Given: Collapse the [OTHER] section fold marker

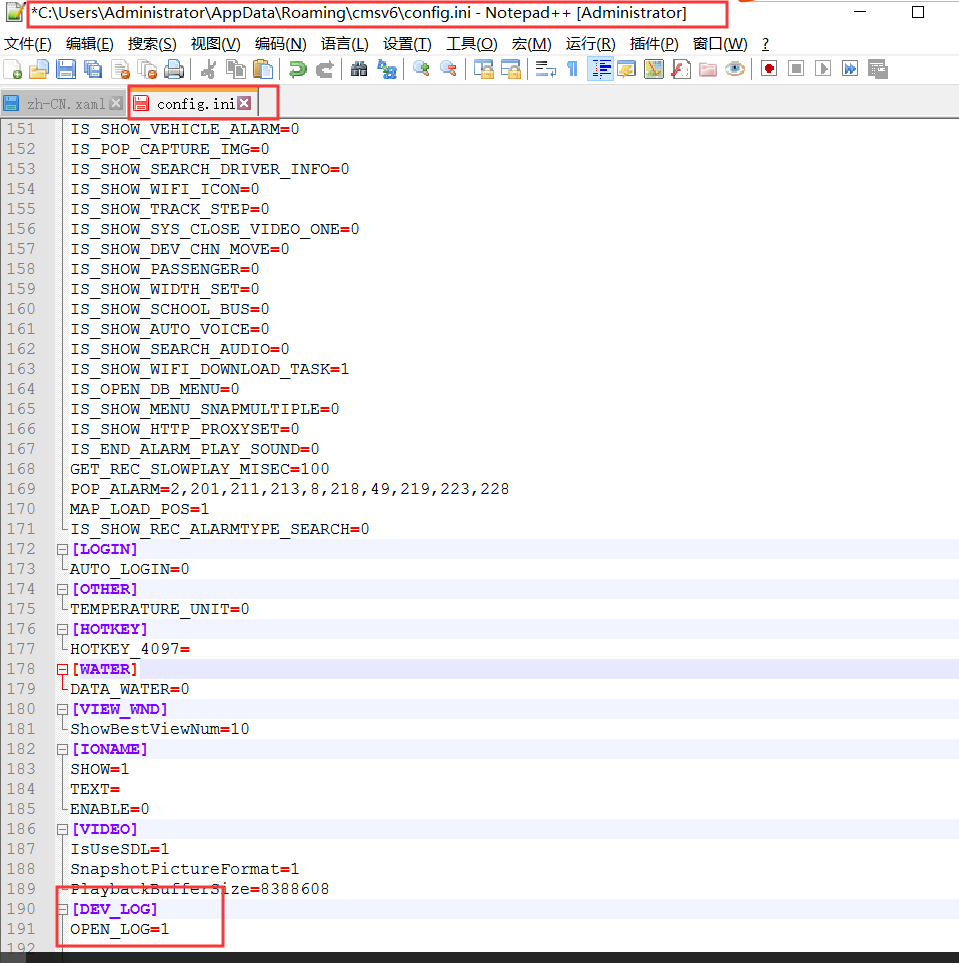Looking at the screenshot, I should (62, 590).
